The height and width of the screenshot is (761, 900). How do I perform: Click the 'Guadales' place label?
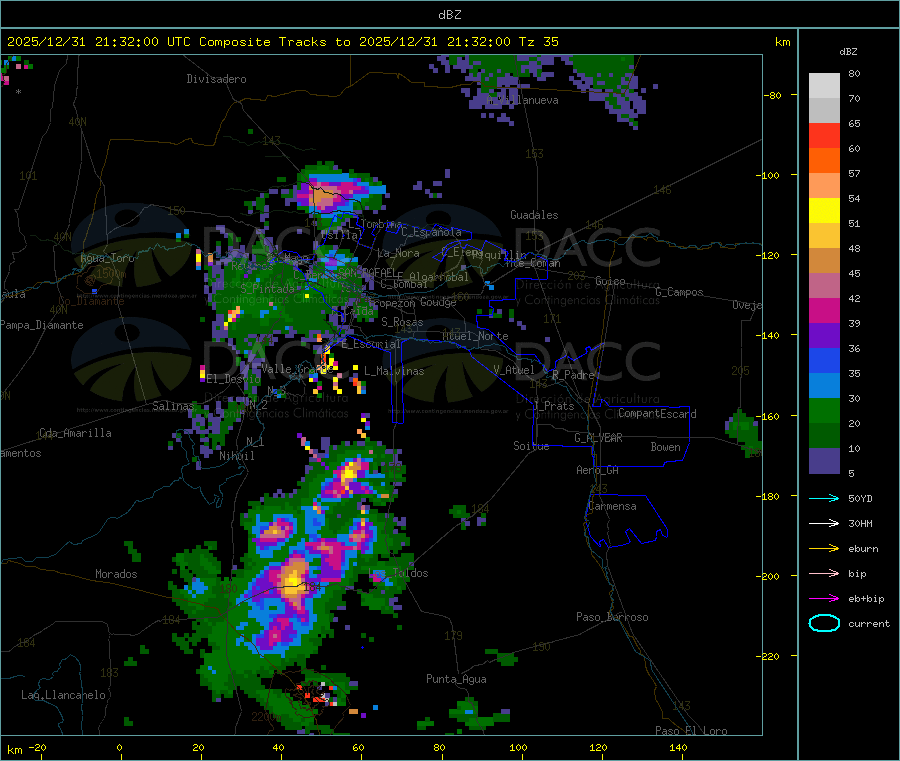click(x=534, y=215)
